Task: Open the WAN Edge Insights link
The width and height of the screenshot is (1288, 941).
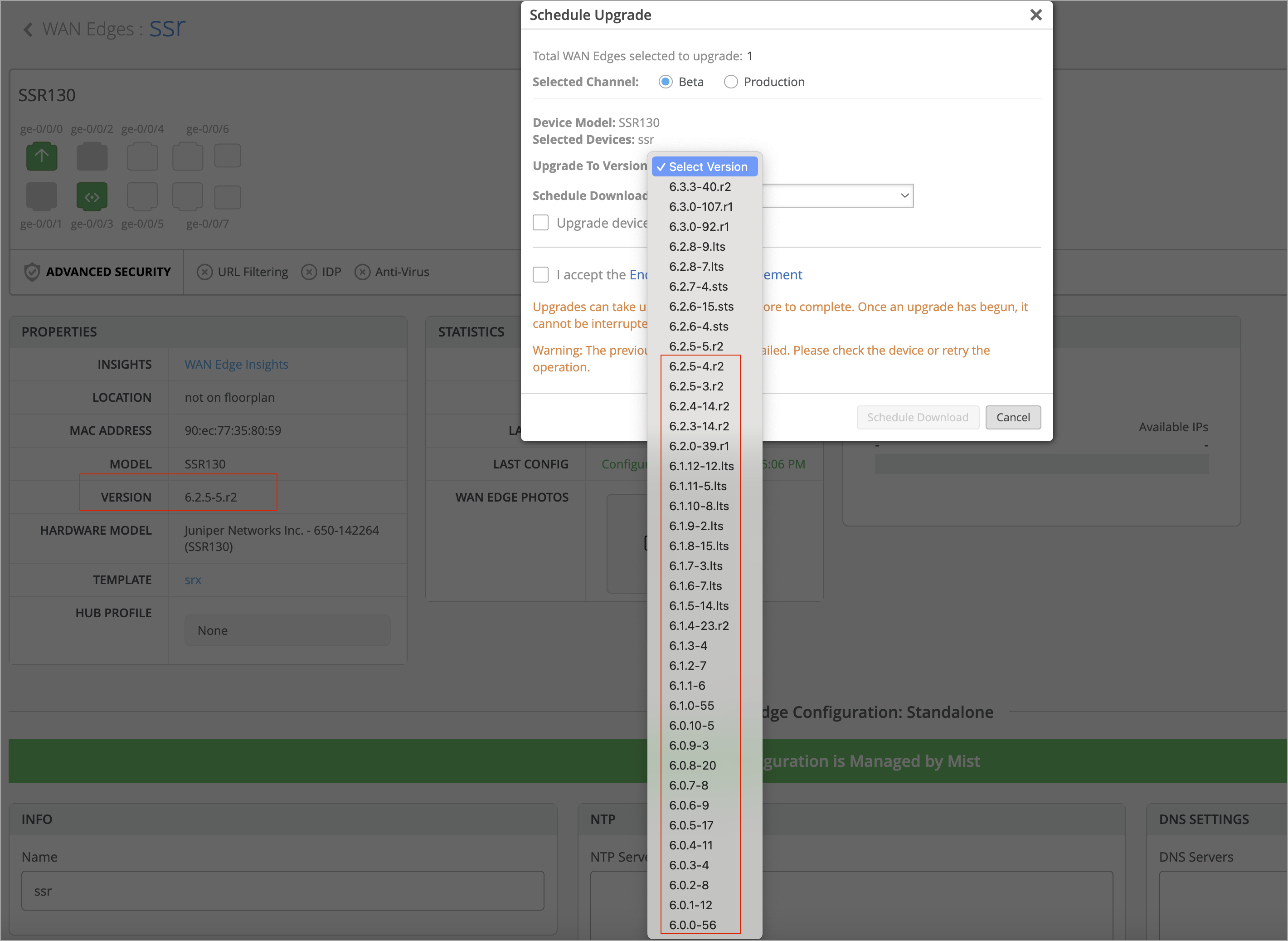Action: coord(236,365)
